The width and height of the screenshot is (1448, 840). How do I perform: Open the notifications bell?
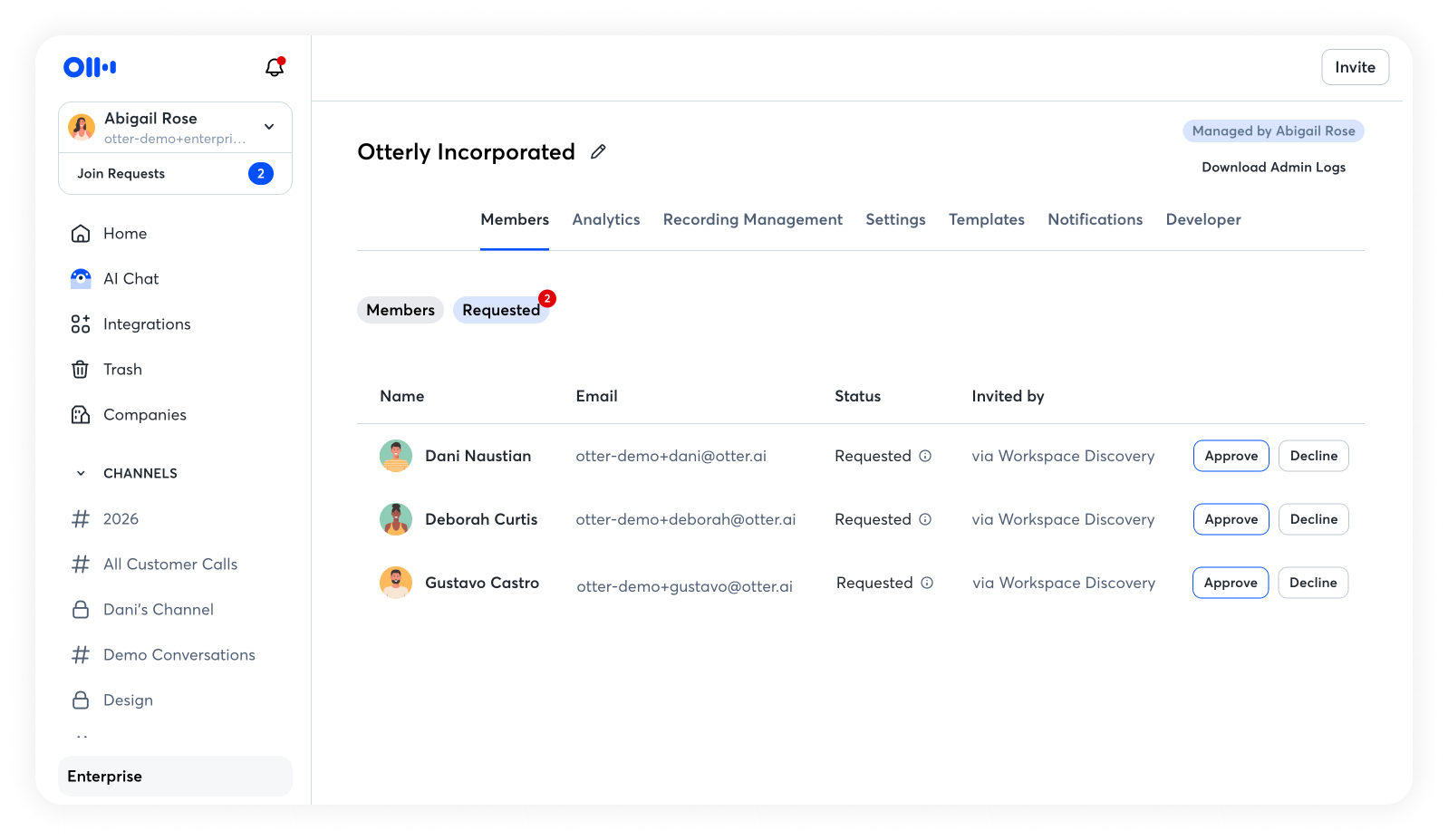pyautogui.click(x=275, y=67)
